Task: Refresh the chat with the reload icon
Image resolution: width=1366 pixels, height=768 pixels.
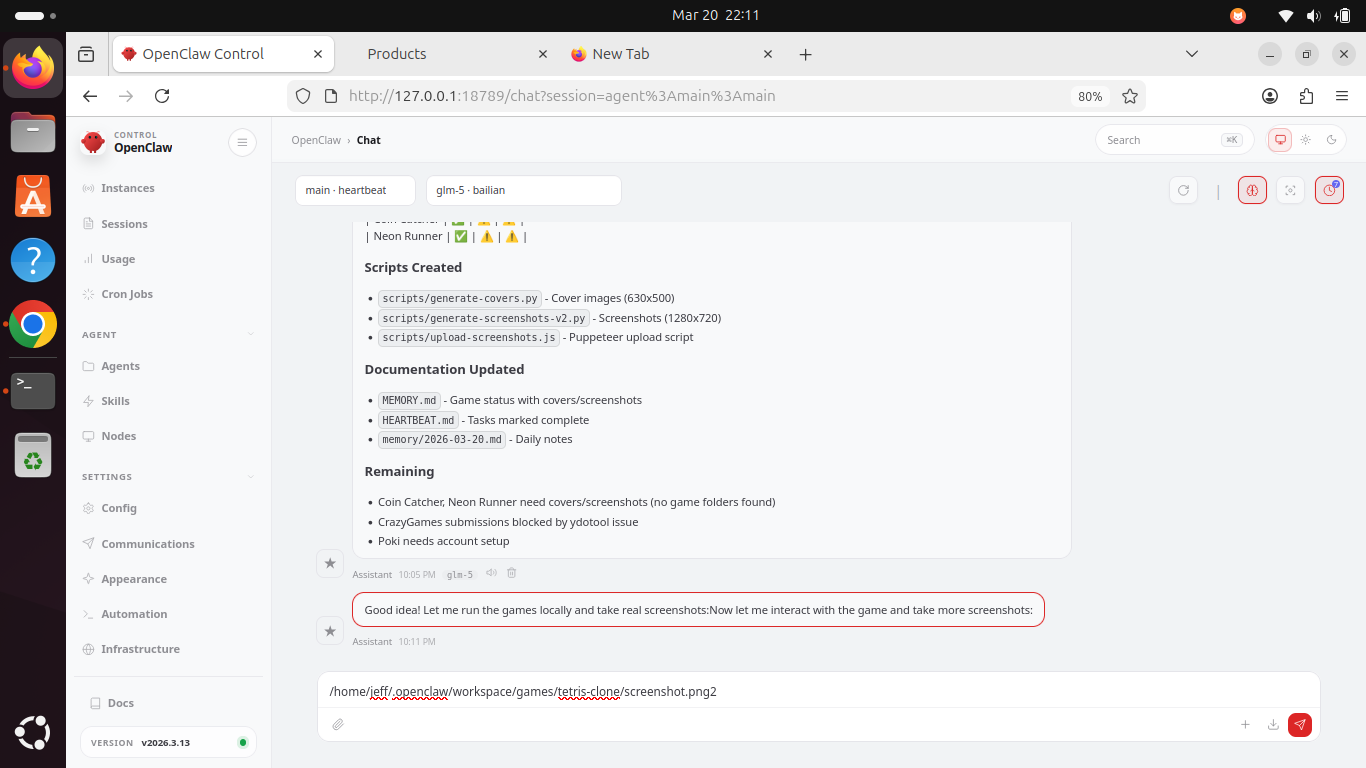Action: 1184,190
